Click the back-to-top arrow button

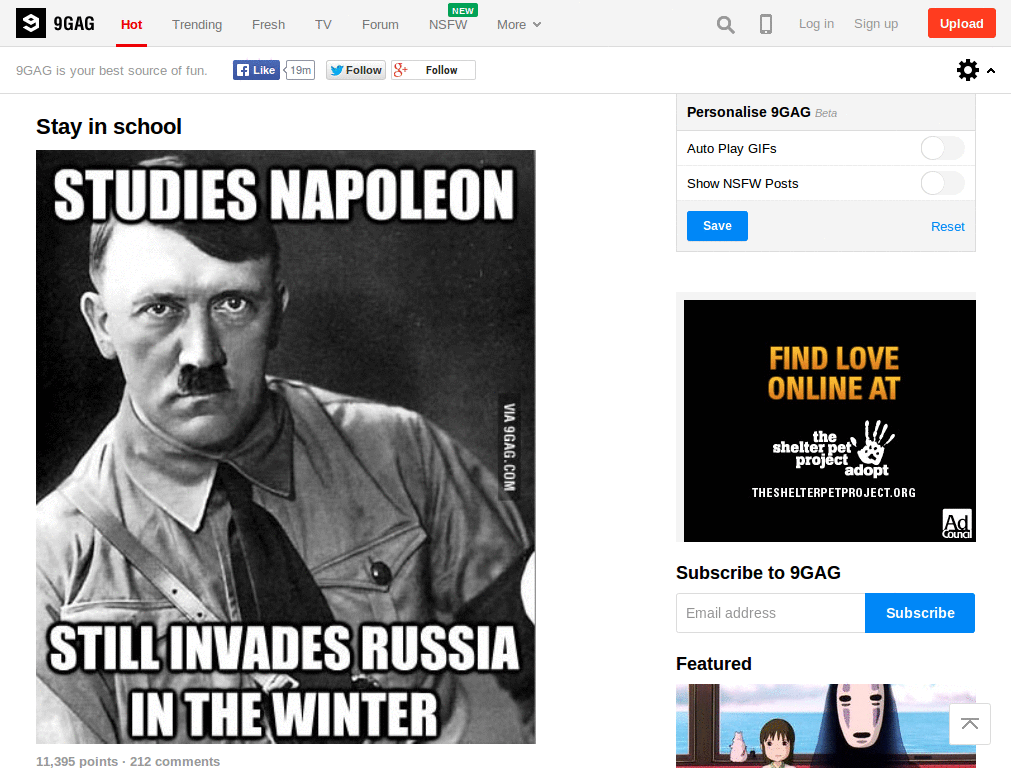970,724
